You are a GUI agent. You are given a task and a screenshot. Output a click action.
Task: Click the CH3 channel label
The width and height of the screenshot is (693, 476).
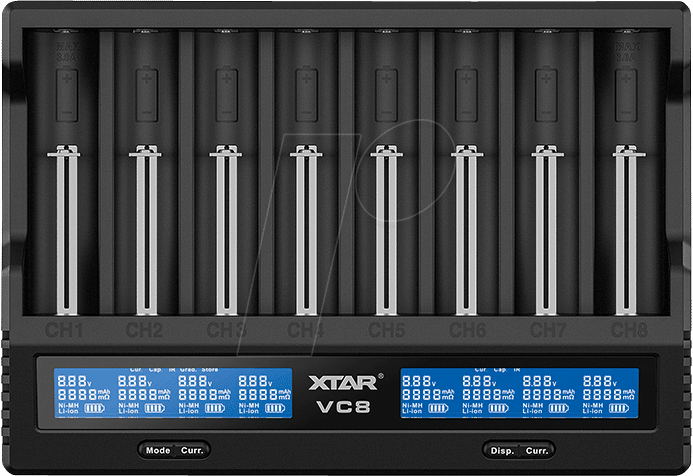click(225, 330)
